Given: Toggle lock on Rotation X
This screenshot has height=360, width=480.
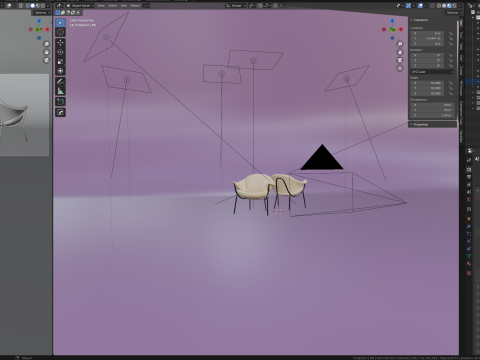Looking at the screenshot, I should pos(450,55).
